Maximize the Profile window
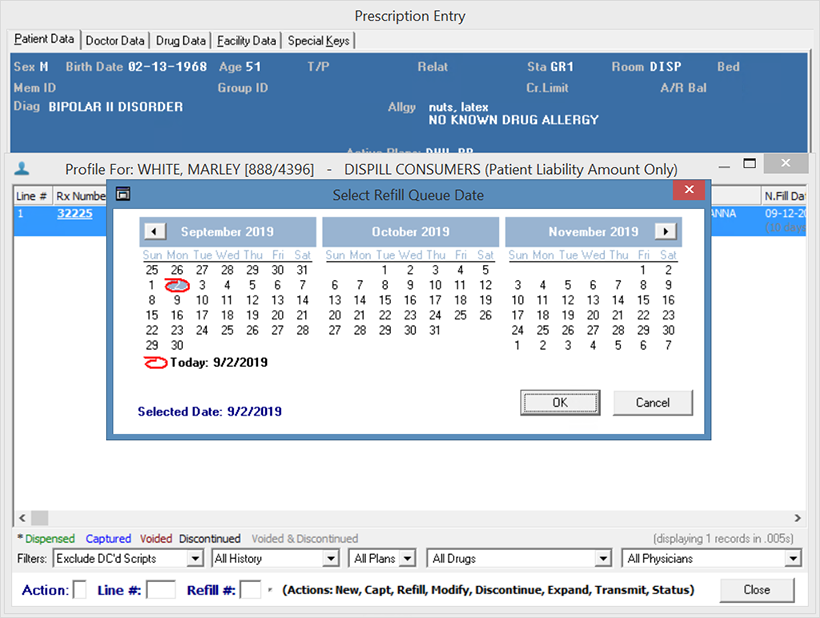Image resolution: width=820 pixels, height=618 pixels. click(x=750, y=164)
